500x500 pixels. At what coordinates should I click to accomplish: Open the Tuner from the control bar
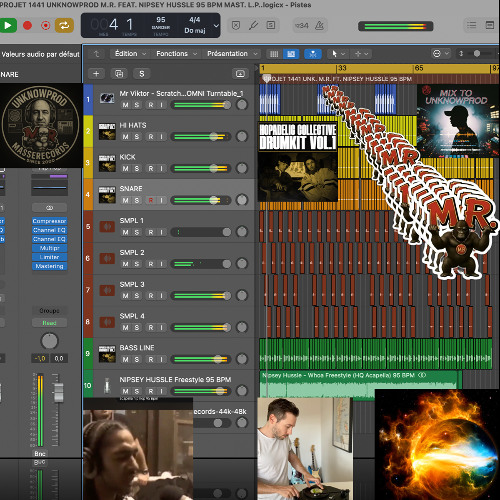253,25
